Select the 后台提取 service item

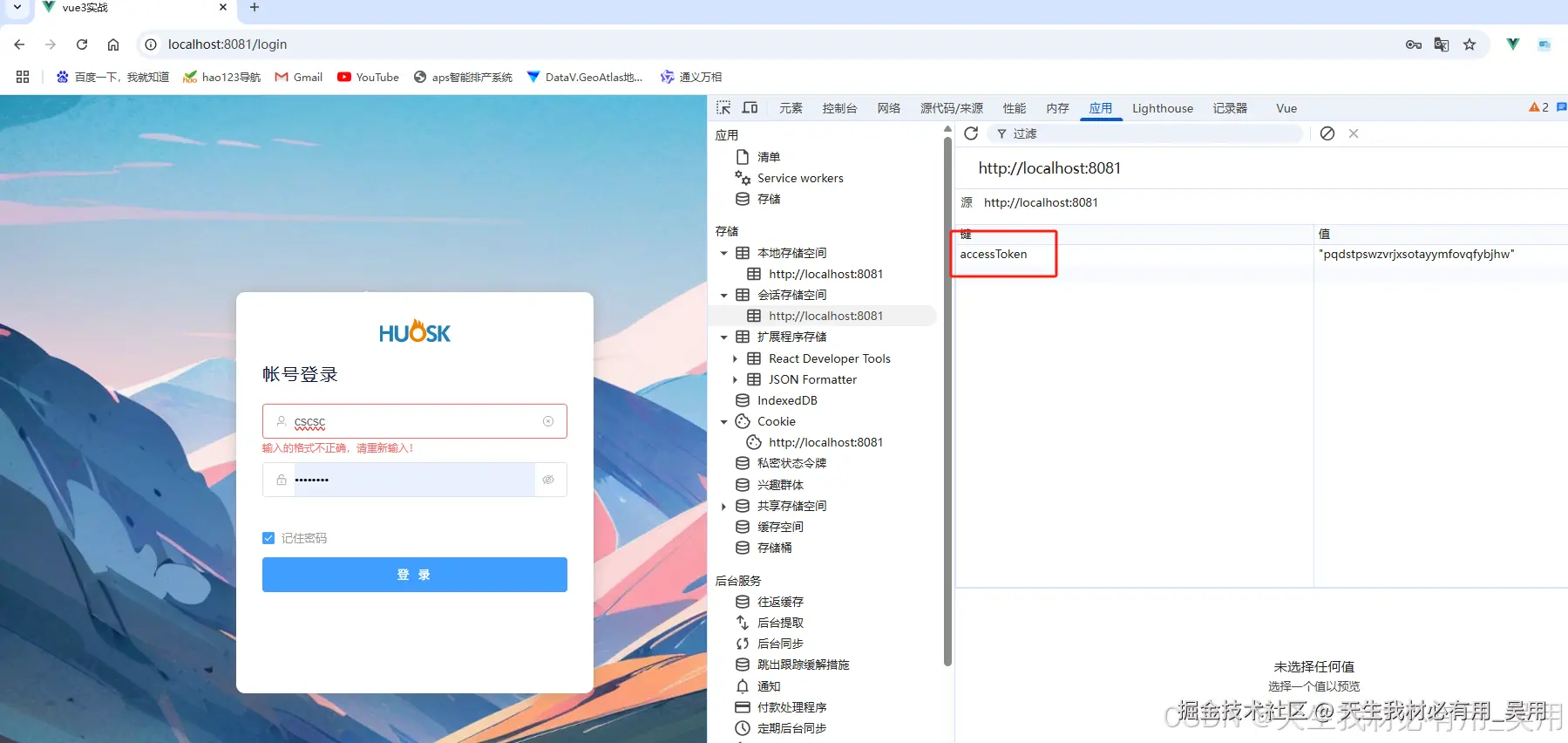[770, 623]
